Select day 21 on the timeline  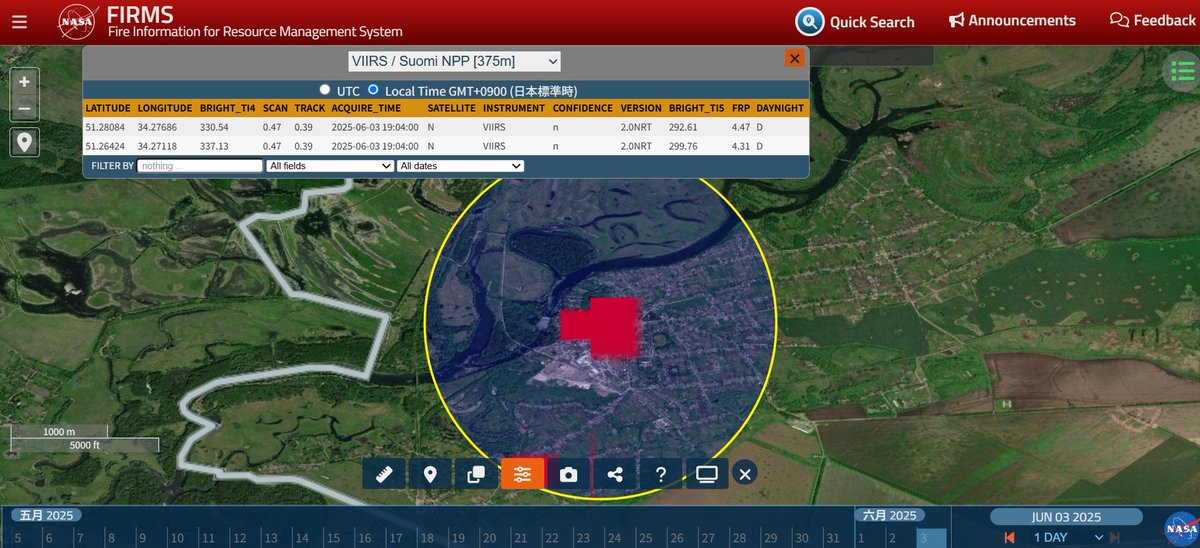(x=519, y=538)
